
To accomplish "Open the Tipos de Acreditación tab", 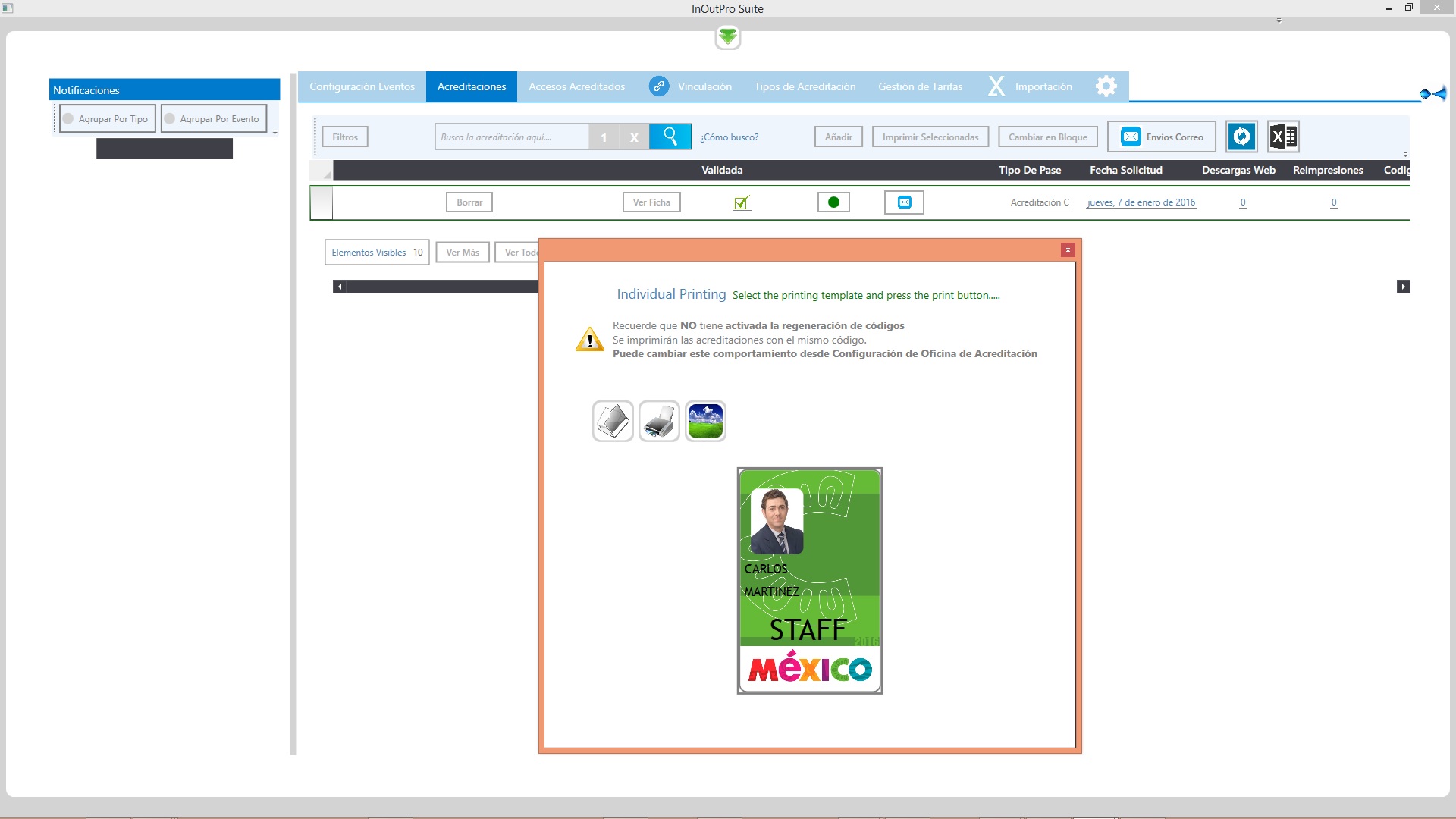I will [805, 86].
